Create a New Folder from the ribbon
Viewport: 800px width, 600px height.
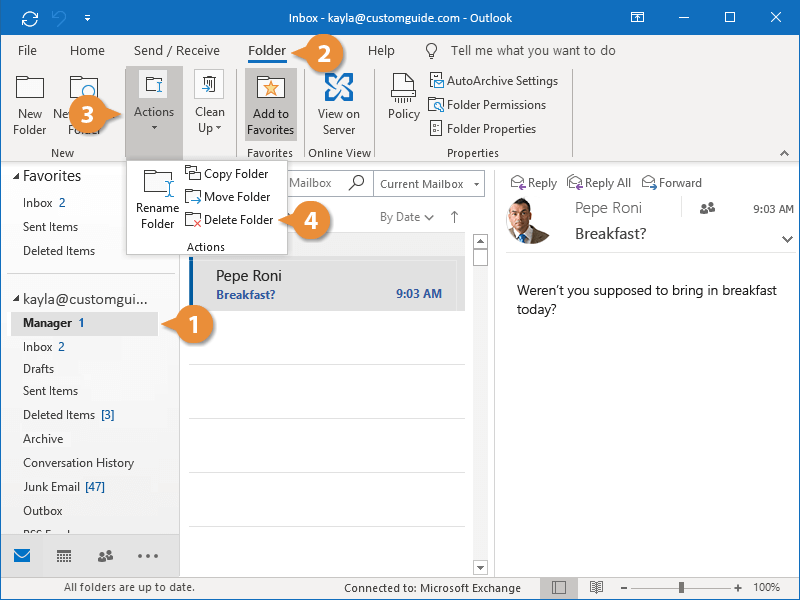(x=30, y=106)
